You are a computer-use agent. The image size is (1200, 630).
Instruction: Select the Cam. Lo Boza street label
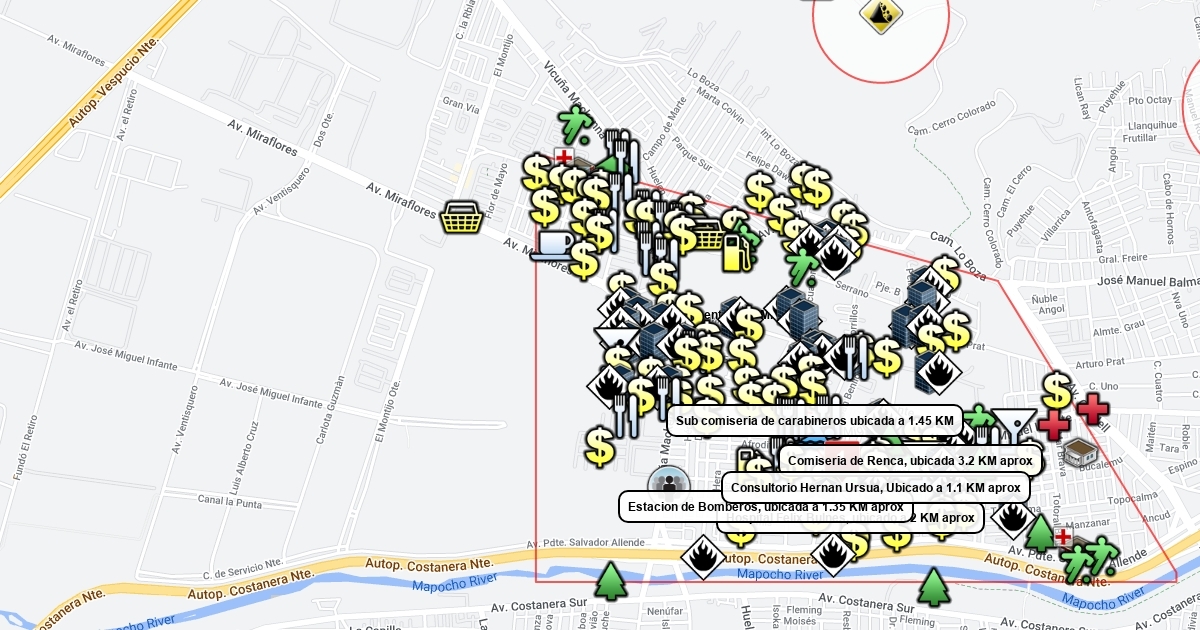(959, 254)
